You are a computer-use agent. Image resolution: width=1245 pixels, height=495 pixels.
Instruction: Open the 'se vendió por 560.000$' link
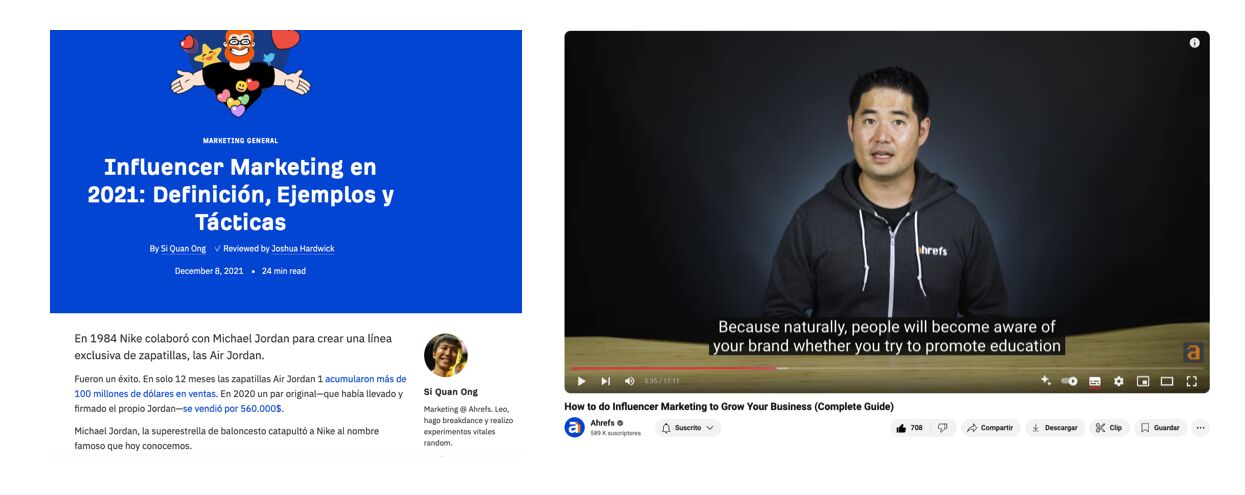(233, 408)
